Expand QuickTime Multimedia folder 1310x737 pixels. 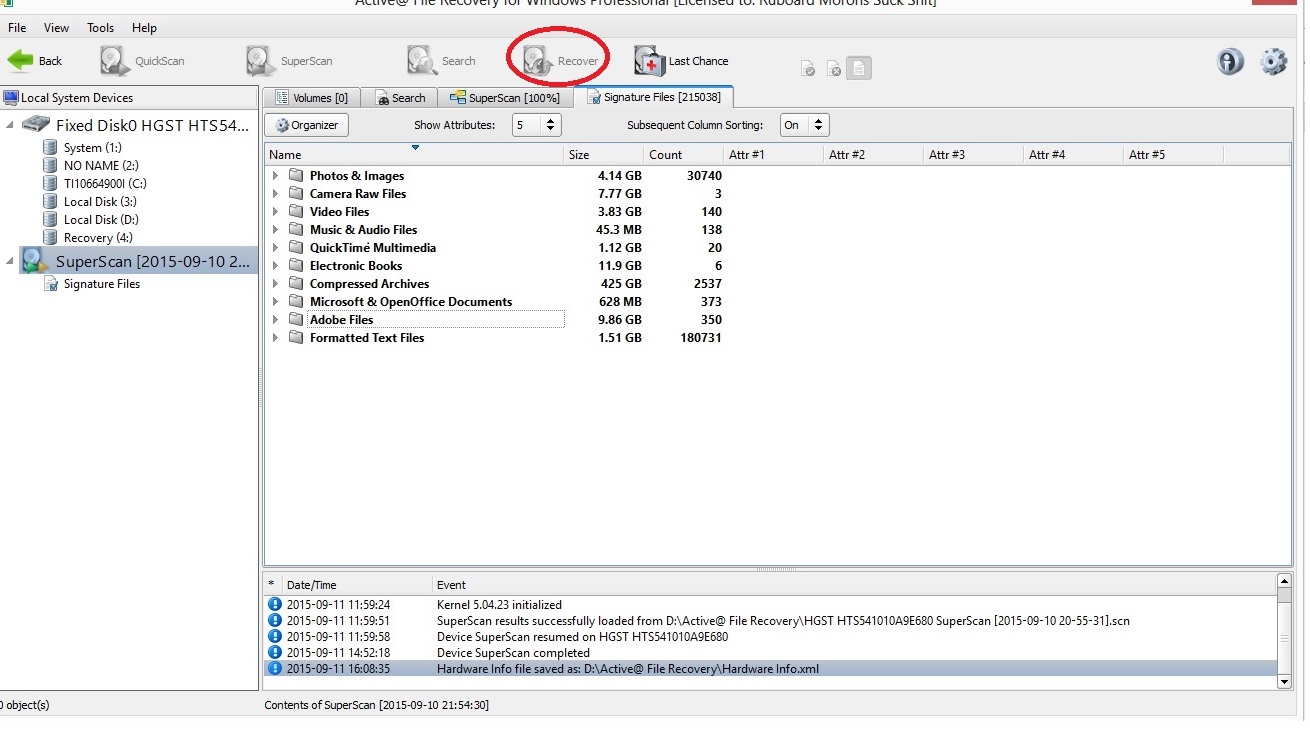pos(276,248)
